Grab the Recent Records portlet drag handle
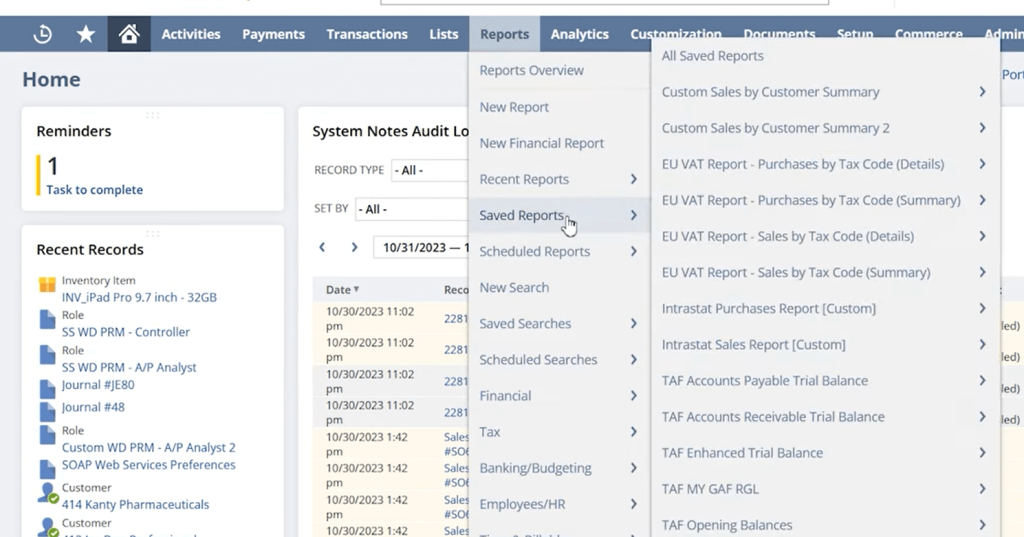Screen dimensions: 1024x537 click(153, 233)
